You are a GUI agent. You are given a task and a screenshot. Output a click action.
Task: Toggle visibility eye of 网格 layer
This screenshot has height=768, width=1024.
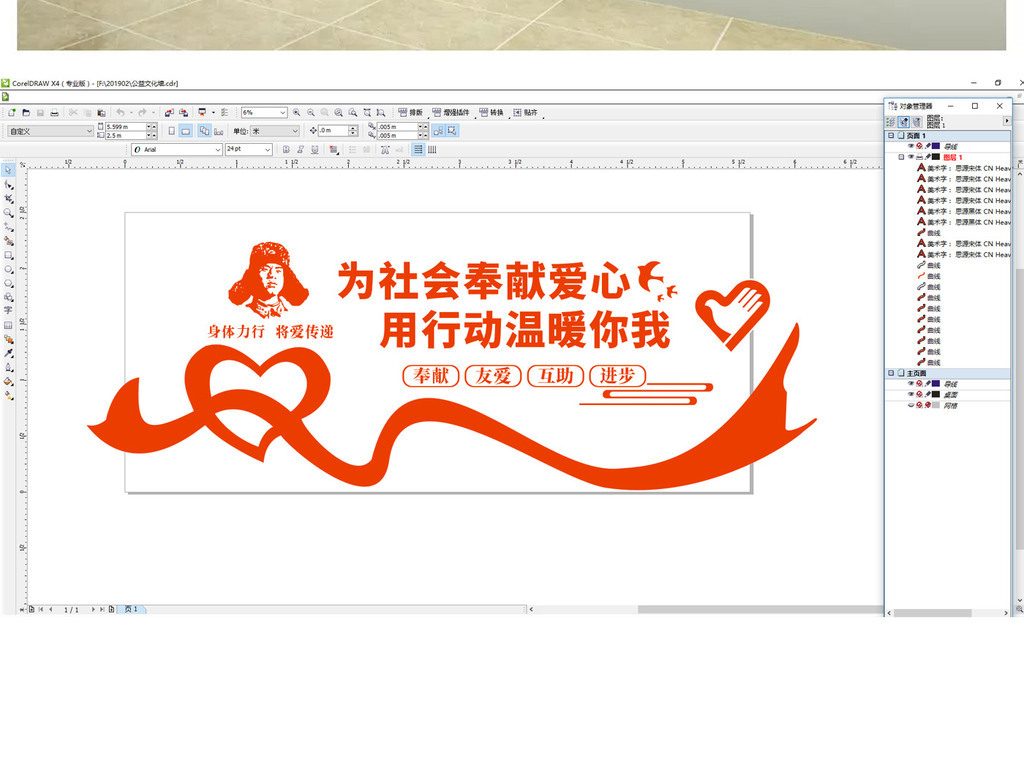click(910, 406)
